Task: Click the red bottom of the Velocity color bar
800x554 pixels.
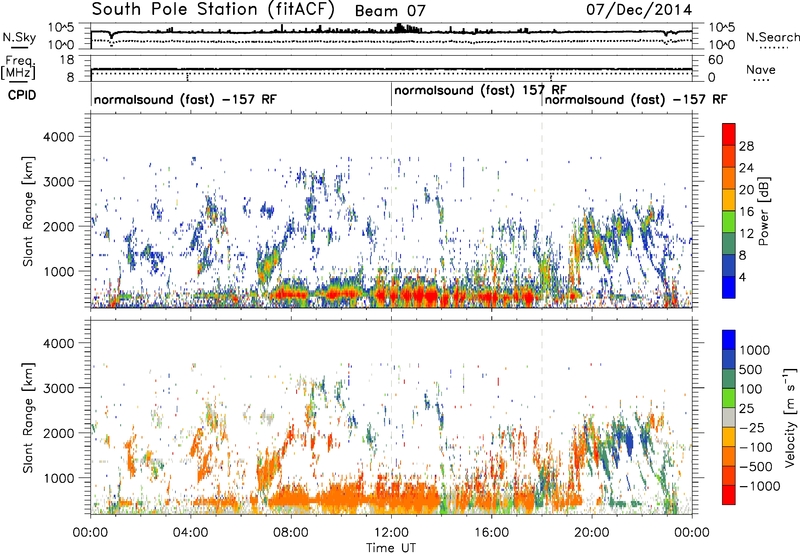Action: click(x=729, y=495)
